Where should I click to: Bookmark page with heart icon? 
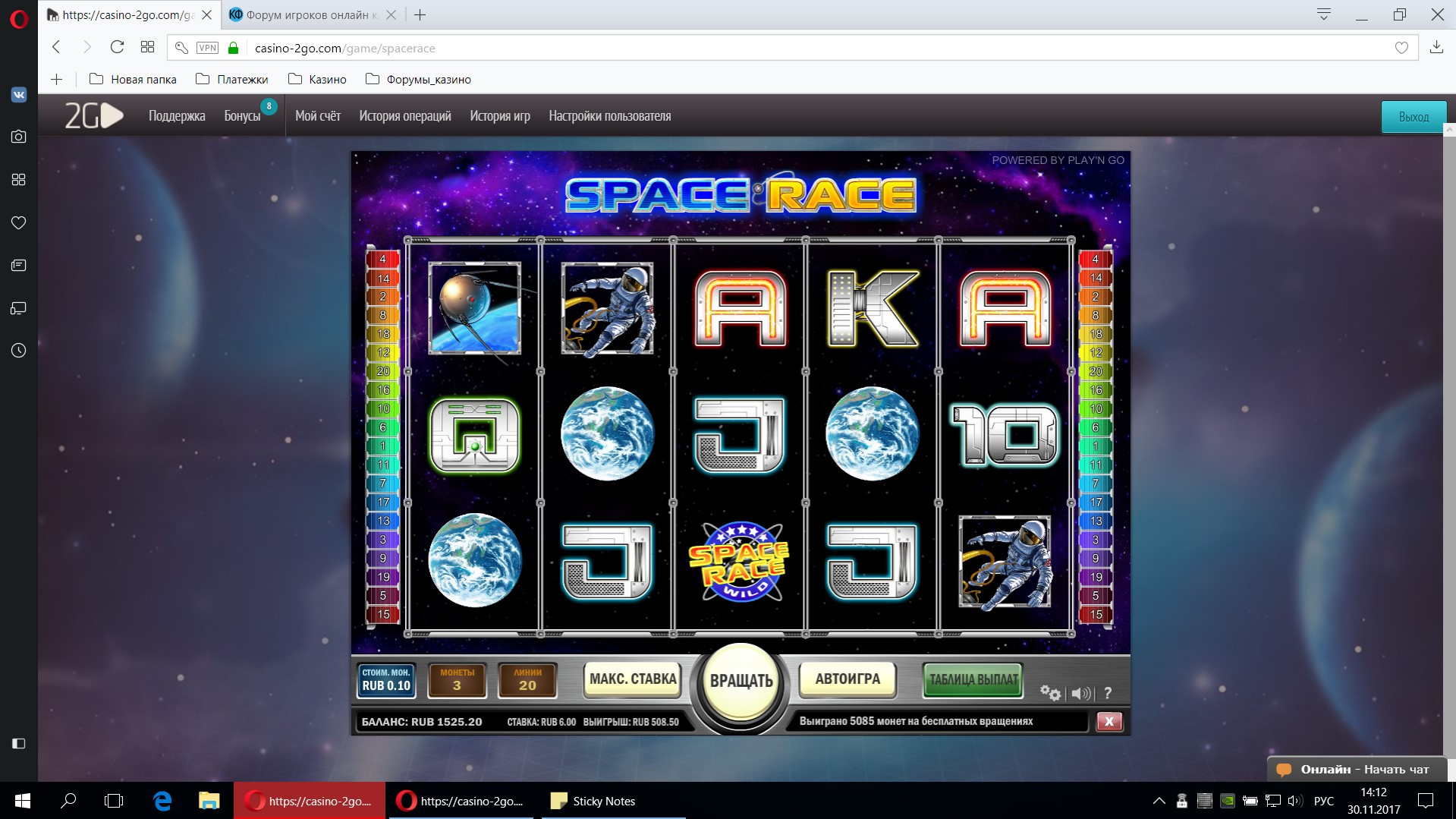tap(1401, 48)
